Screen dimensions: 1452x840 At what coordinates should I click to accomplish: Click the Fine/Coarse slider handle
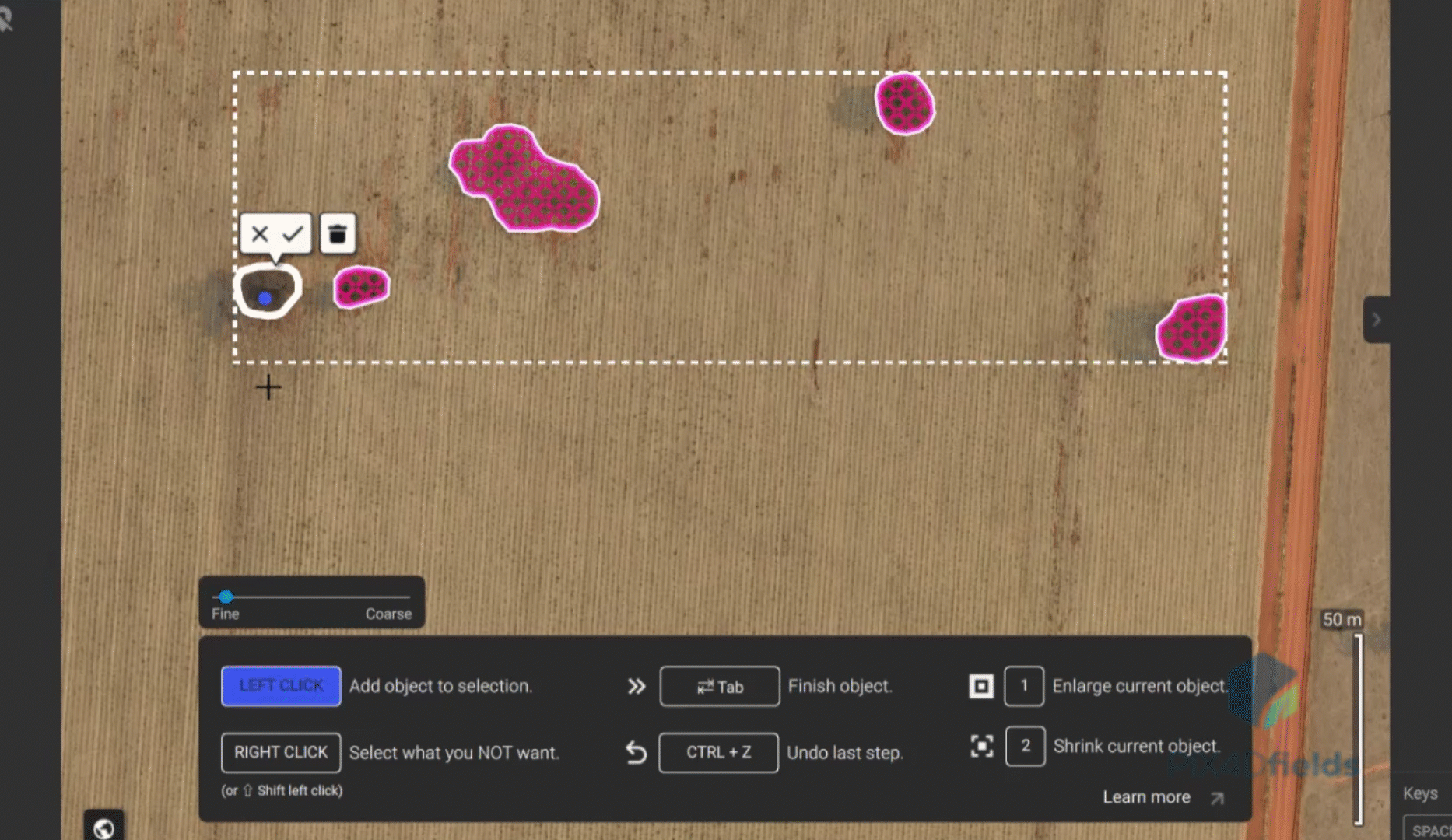click(x=226, y=597)
